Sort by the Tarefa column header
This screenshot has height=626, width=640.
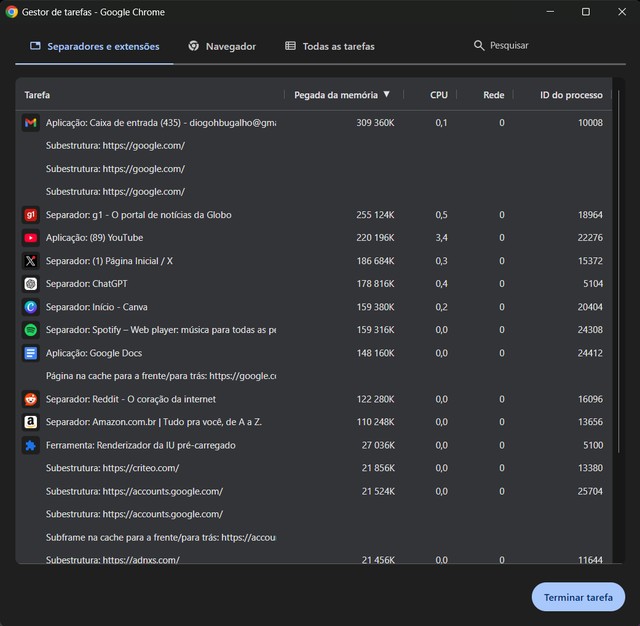[37, 95]
